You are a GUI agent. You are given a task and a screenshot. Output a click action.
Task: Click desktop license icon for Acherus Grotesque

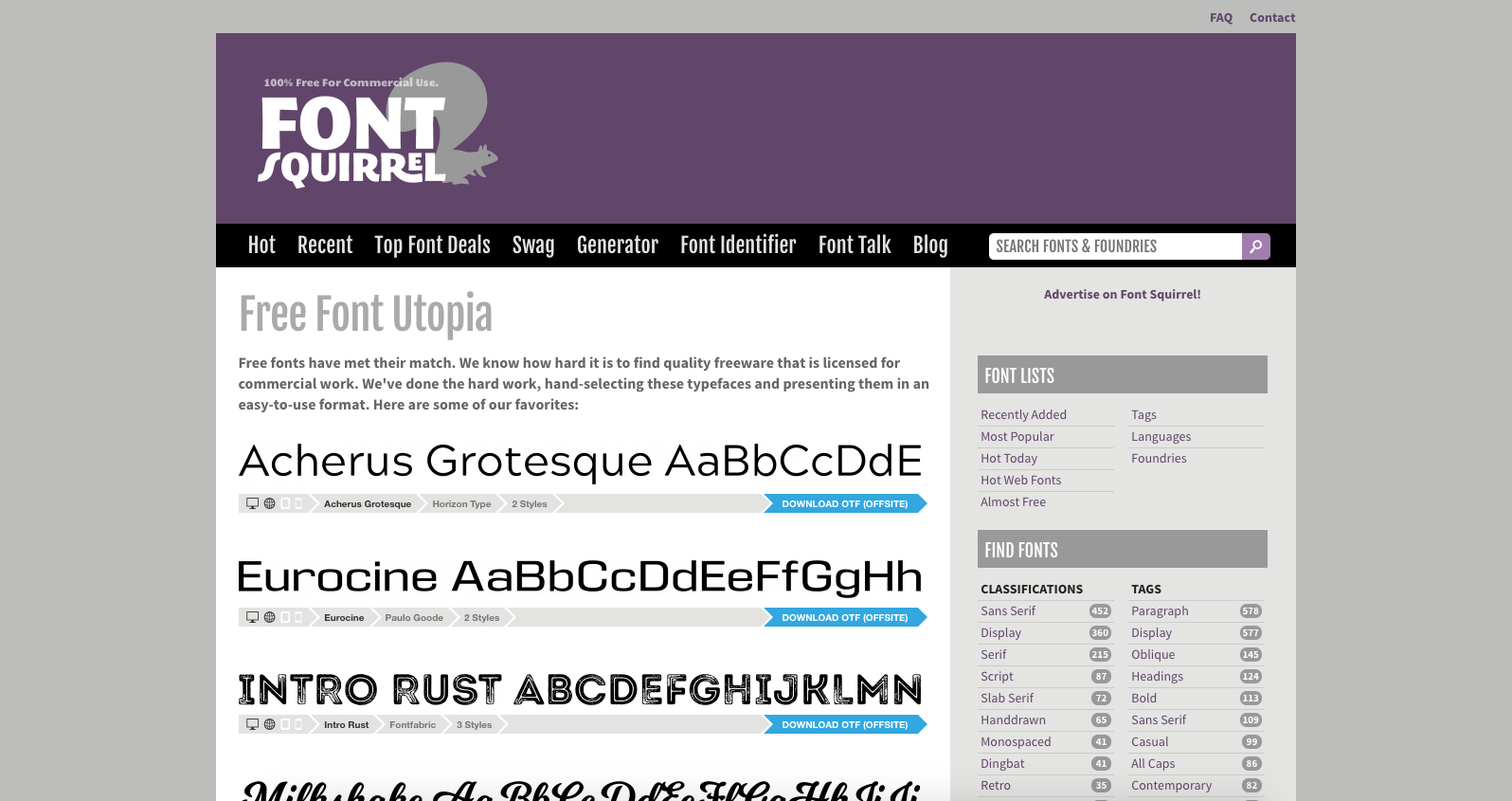[x=253, y=503]
